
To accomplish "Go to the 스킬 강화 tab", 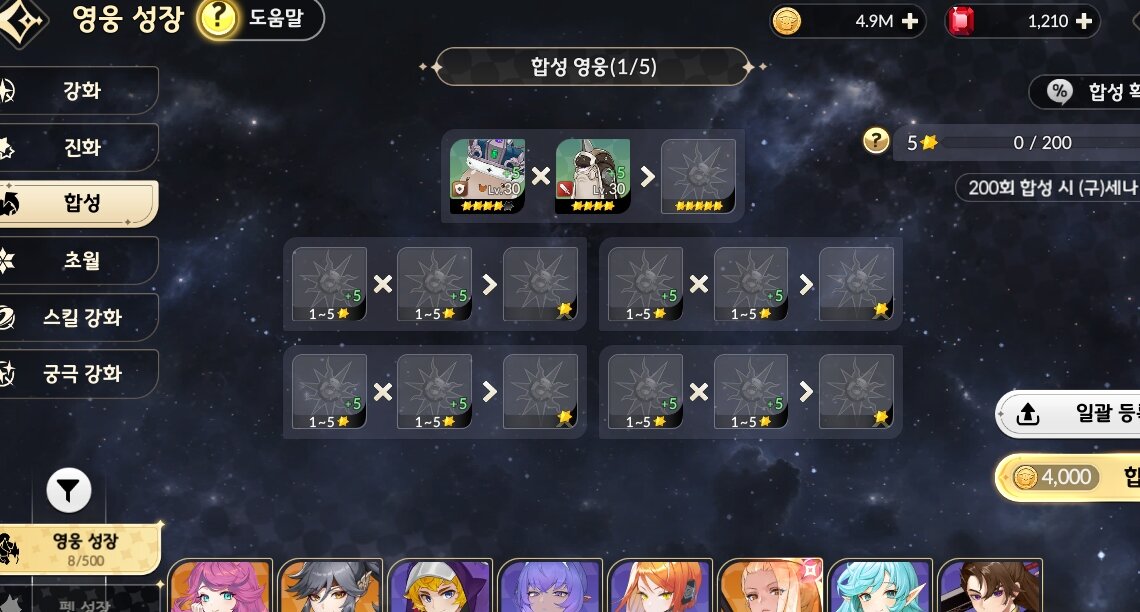I will [x=79, y=318].
